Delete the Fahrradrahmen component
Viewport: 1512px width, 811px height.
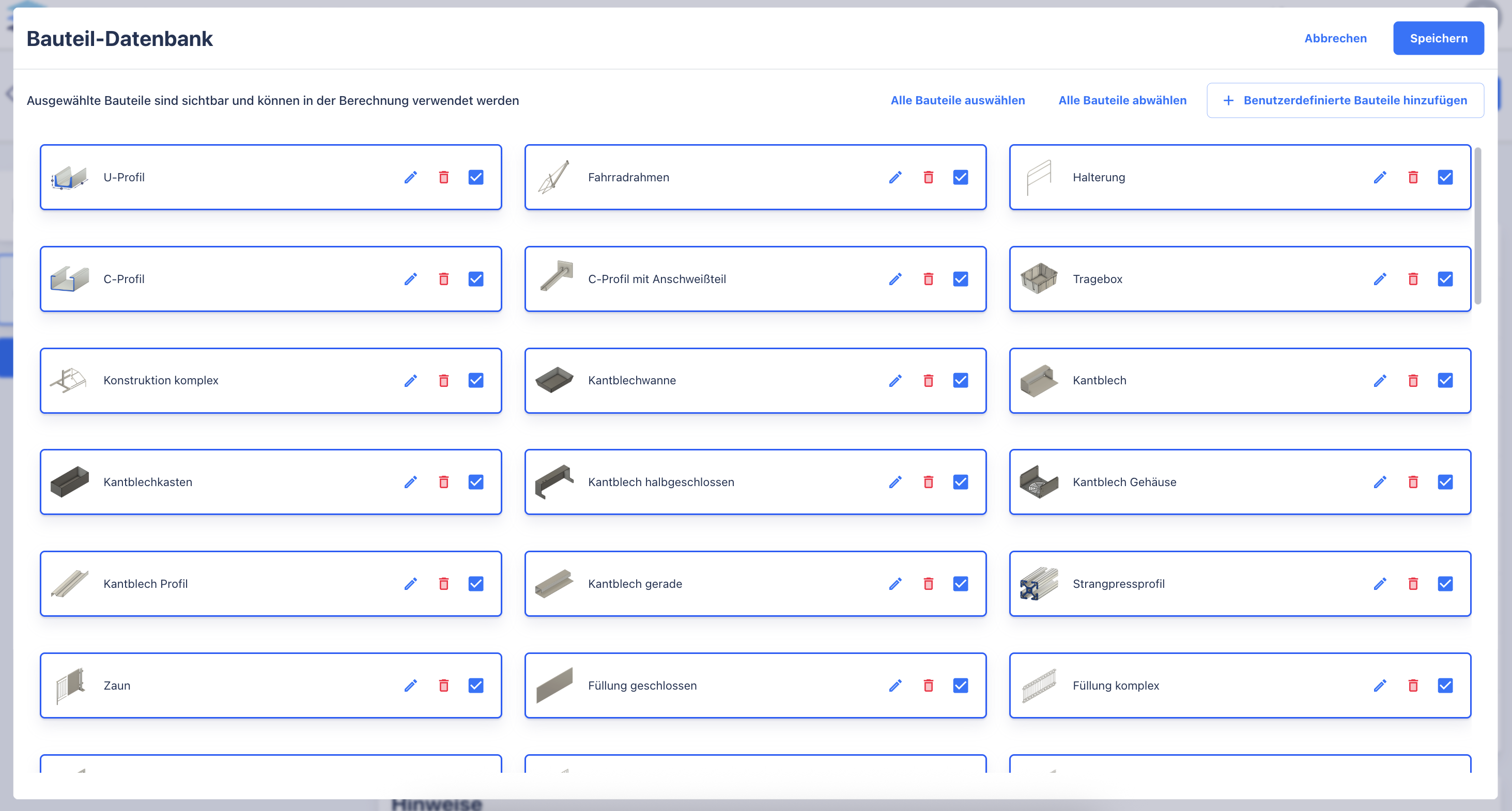click(928, 177)
